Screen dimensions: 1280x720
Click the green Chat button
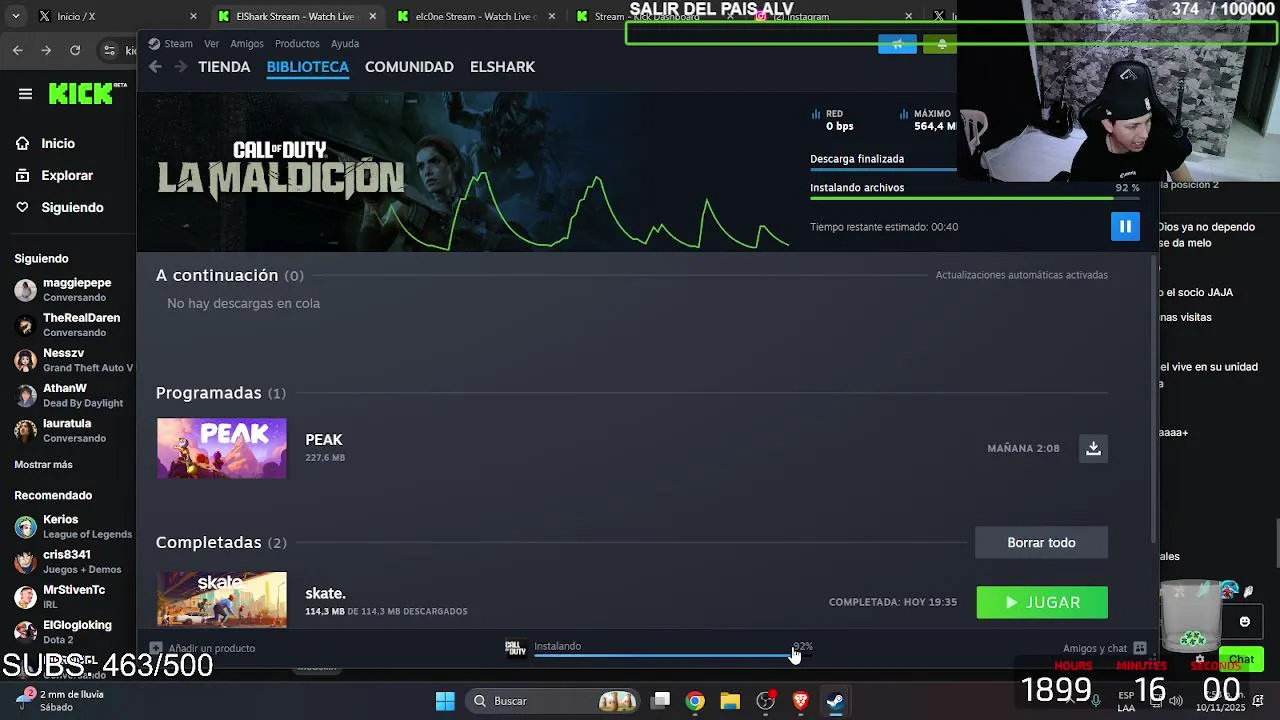click(x=1241, y=659)
